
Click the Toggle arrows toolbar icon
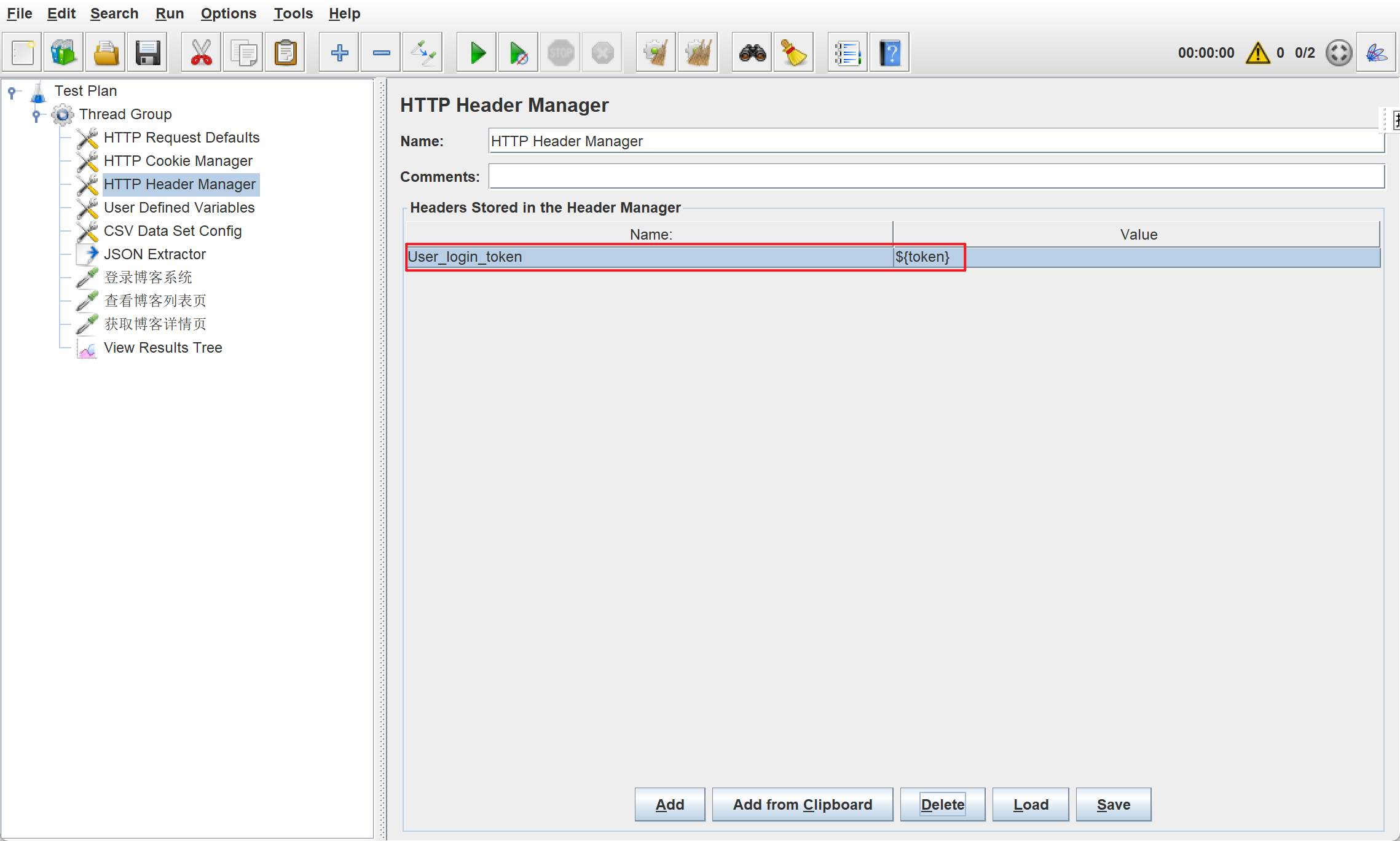point(423,53)
